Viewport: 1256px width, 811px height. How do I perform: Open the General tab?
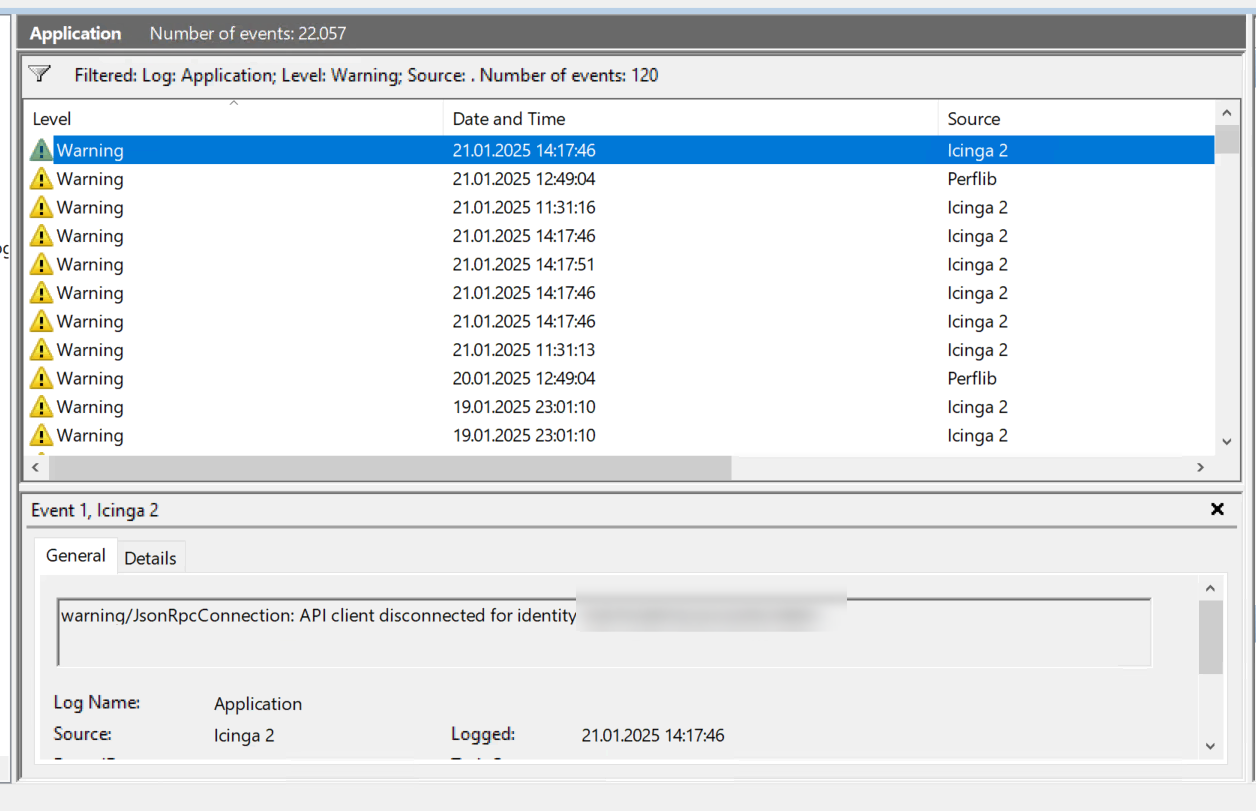tap(76, 556)
